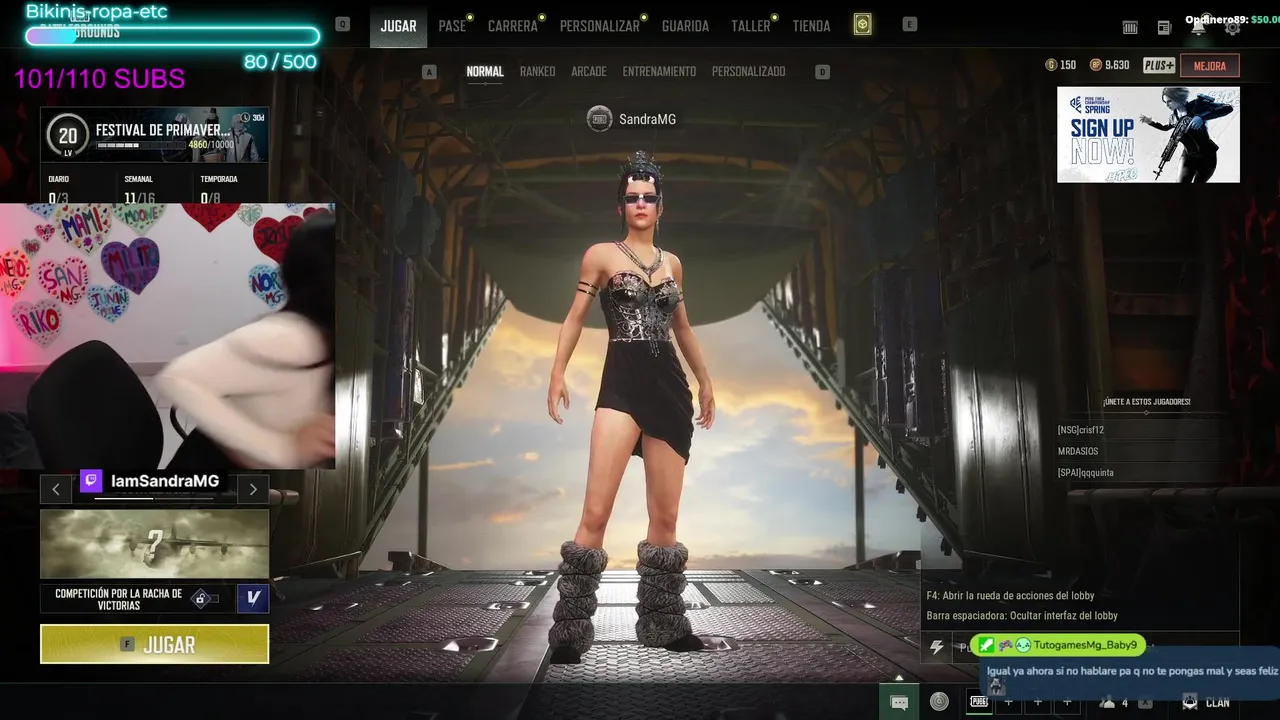Join player [SPAI]qqquinta

(1085, 473)
